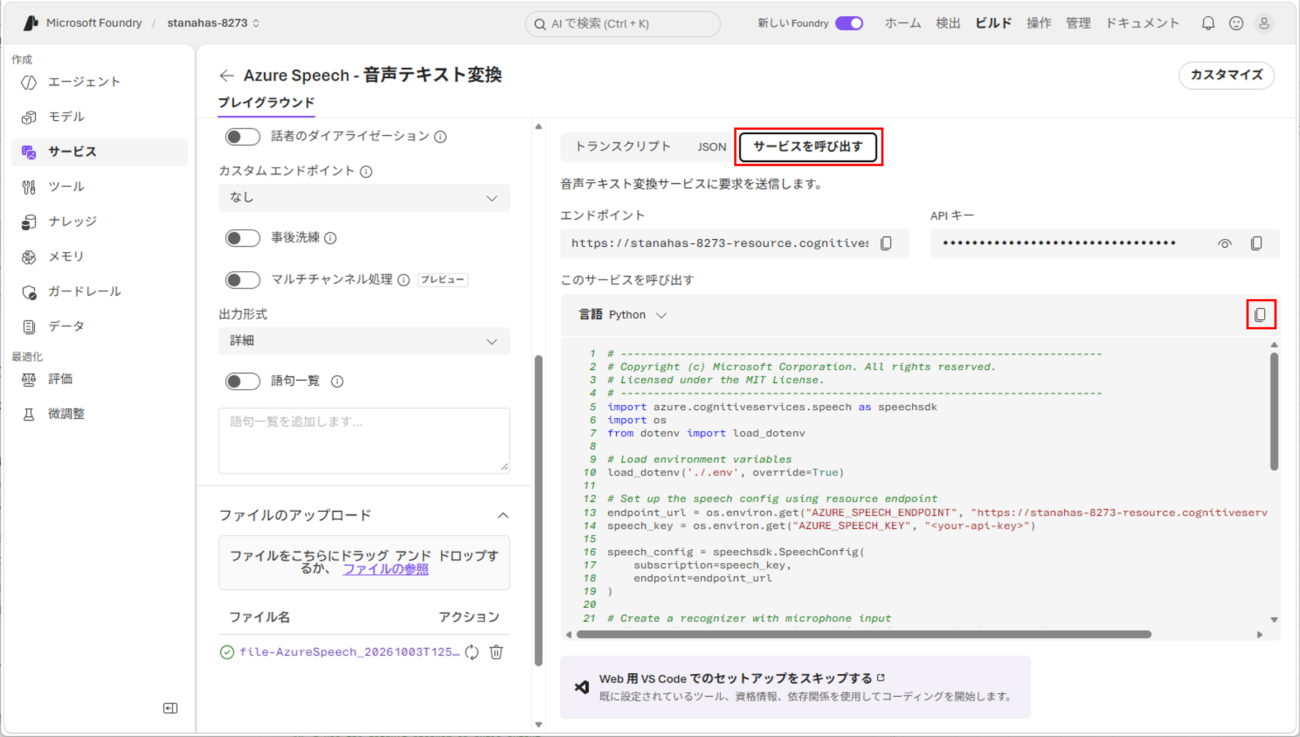The image size is (1300, 737).
Task: Select the プレイグラウンド tab
Action: coord(266,102)
